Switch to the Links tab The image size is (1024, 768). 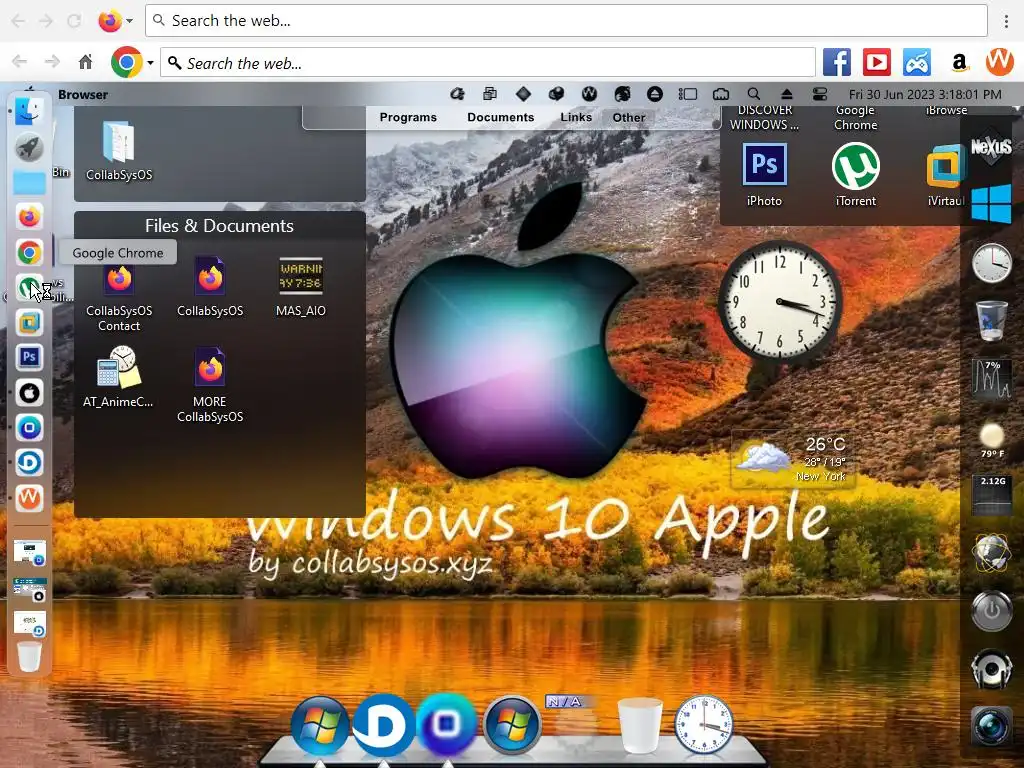pos(576,118)
